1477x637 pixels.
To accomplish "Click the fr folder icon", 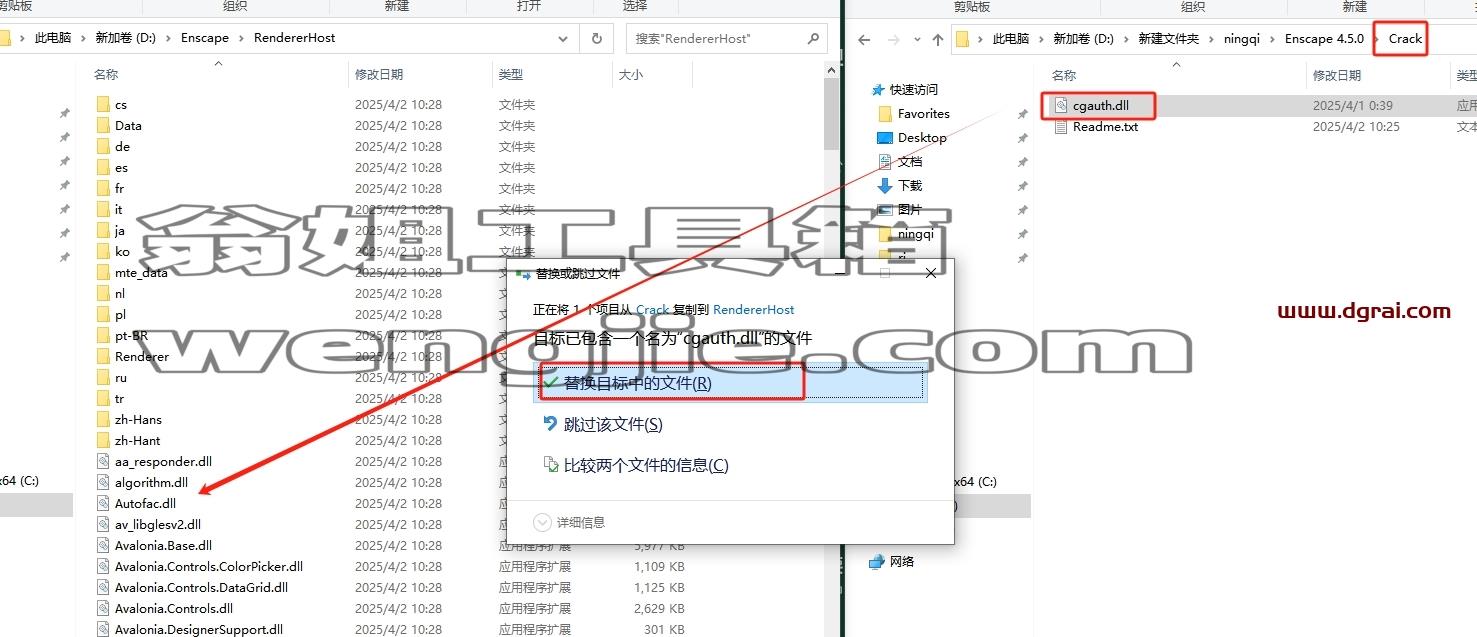I will pos(103,188).
